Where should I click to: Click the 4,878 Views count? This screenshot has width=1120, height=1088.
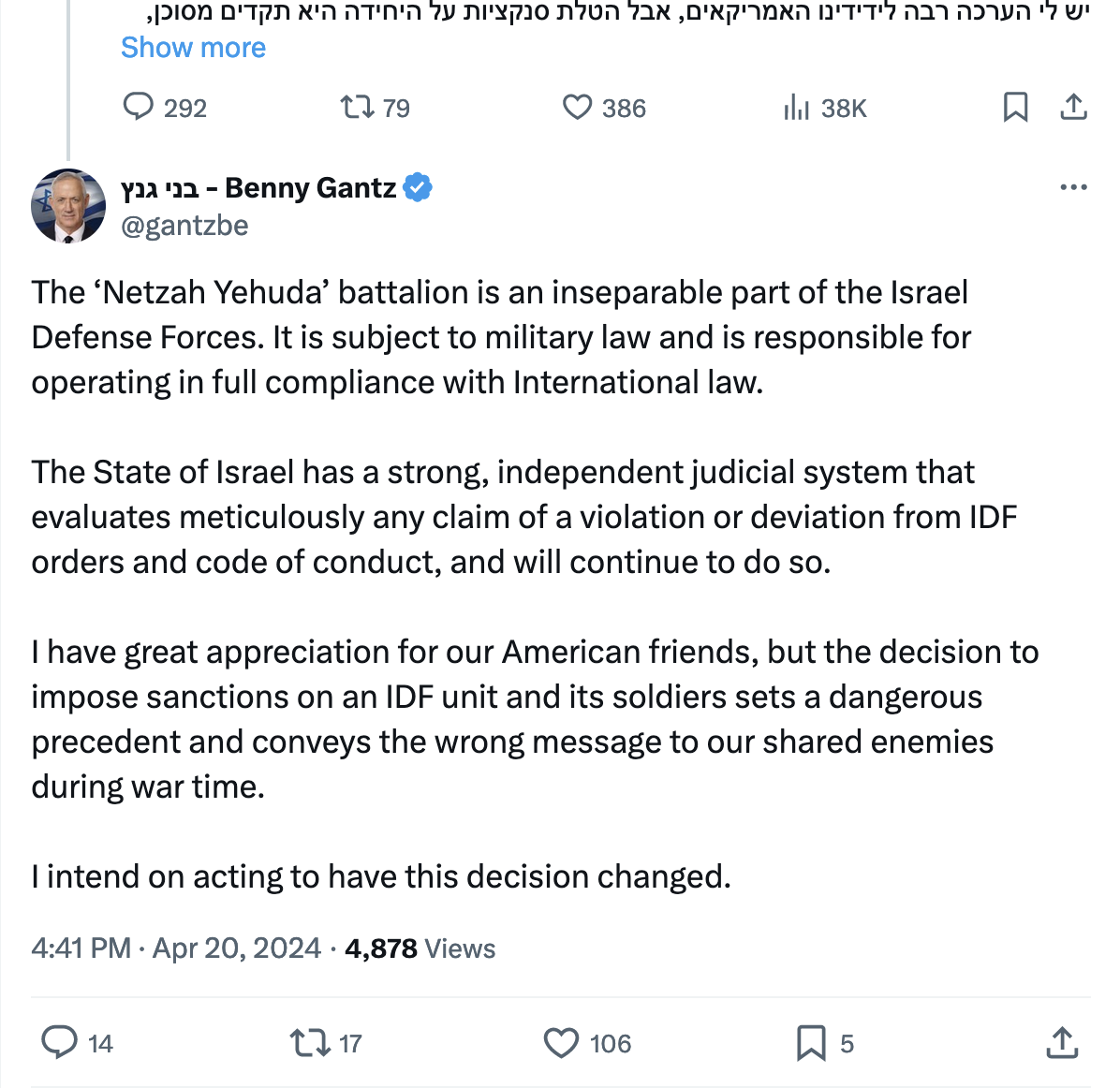point(420,948)
